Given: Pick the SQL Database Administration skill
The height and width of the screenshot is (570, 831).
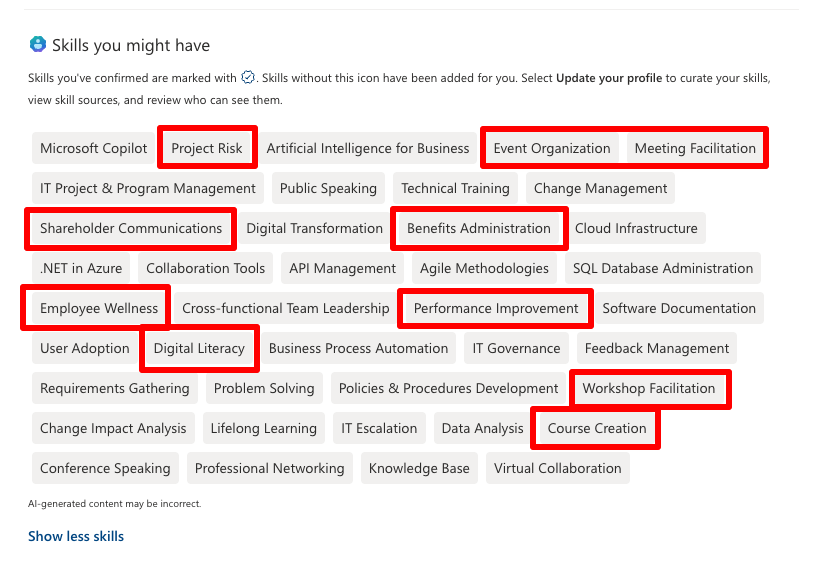Looking at the screenshot, I should coord(662,268).
